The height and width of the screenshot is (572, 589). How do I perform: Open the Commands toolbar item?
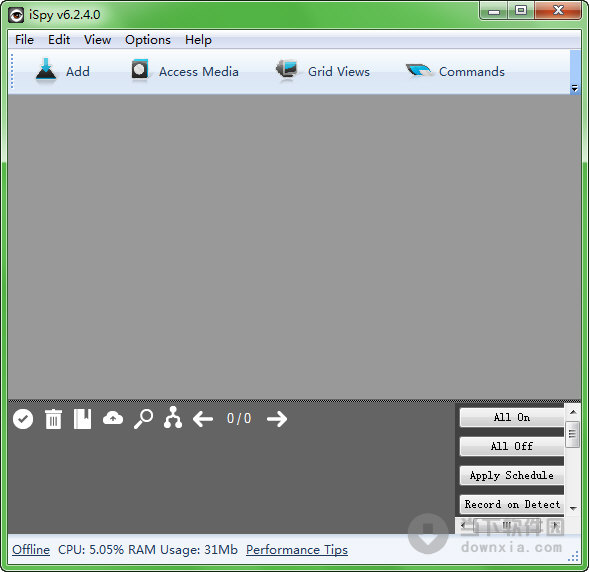click(x=455, y=71)
